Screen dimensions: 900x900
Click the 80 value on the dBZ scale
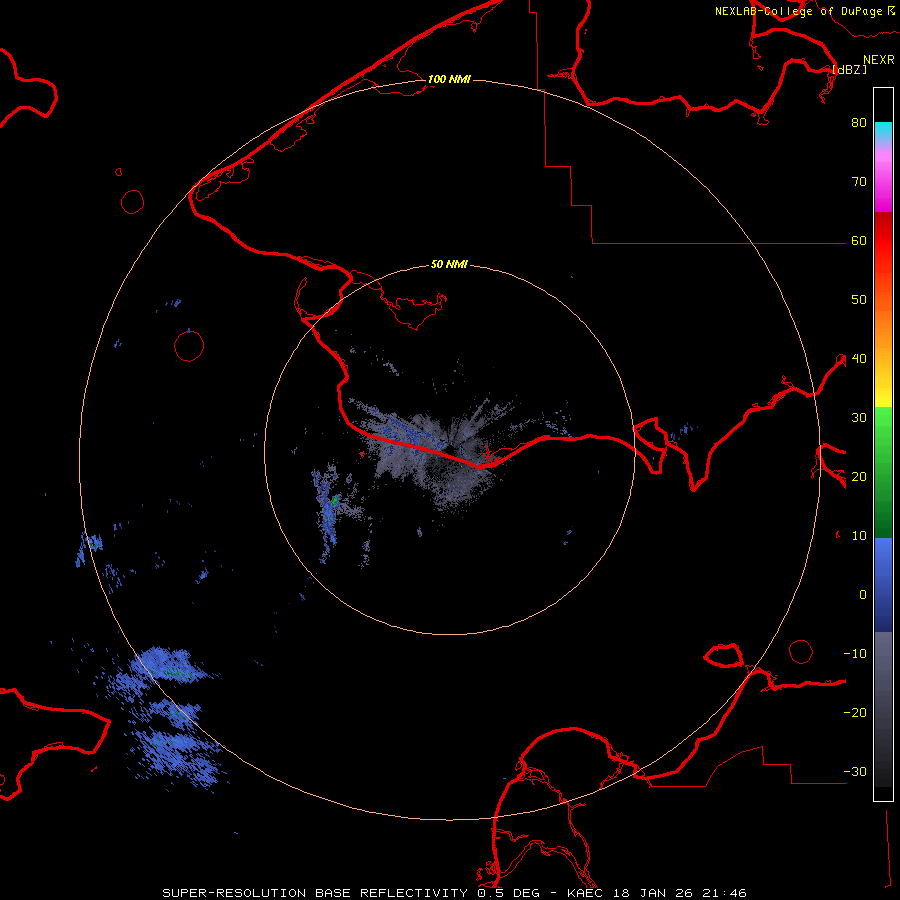coord(859,123)
